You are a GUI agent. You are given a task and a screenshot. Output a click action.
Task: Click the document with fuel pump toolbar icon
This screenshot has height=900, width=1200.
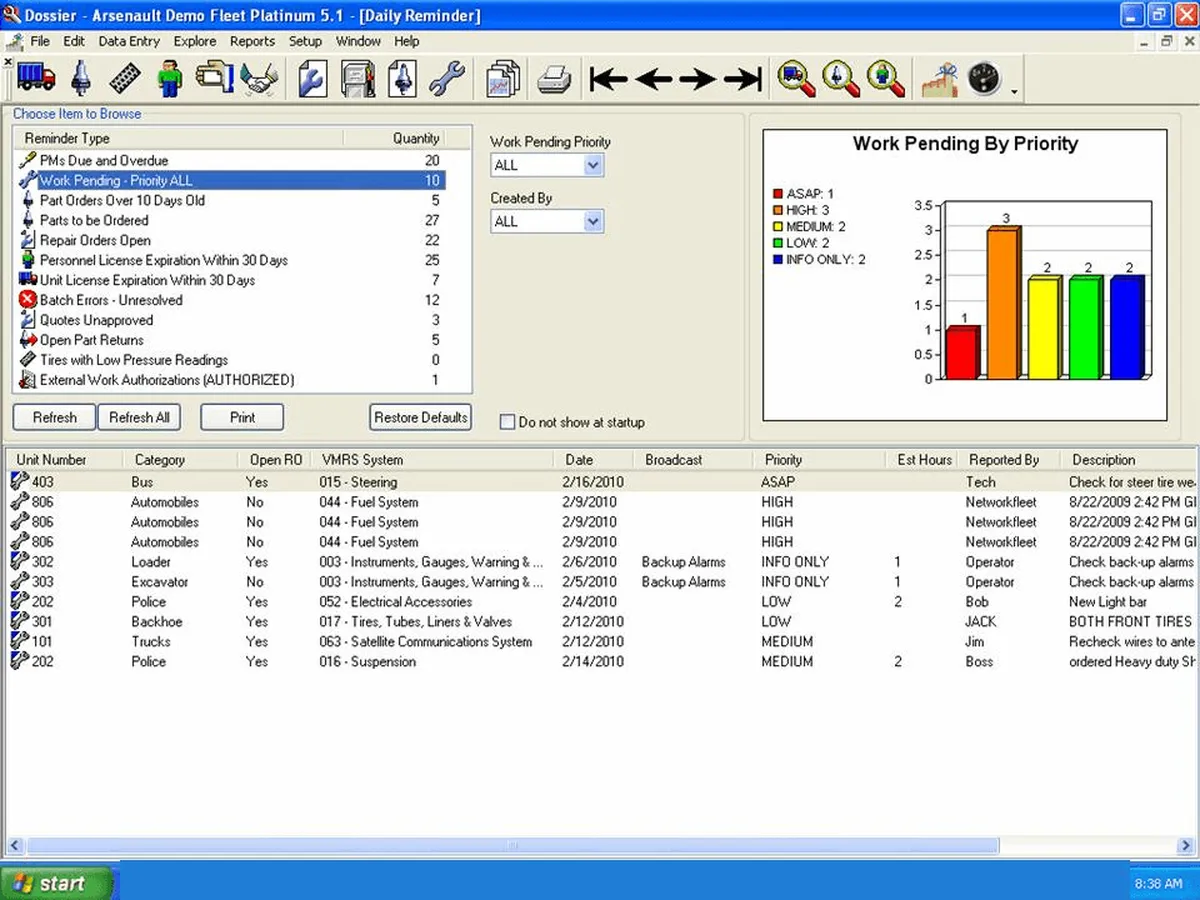(x=357, y=79)
